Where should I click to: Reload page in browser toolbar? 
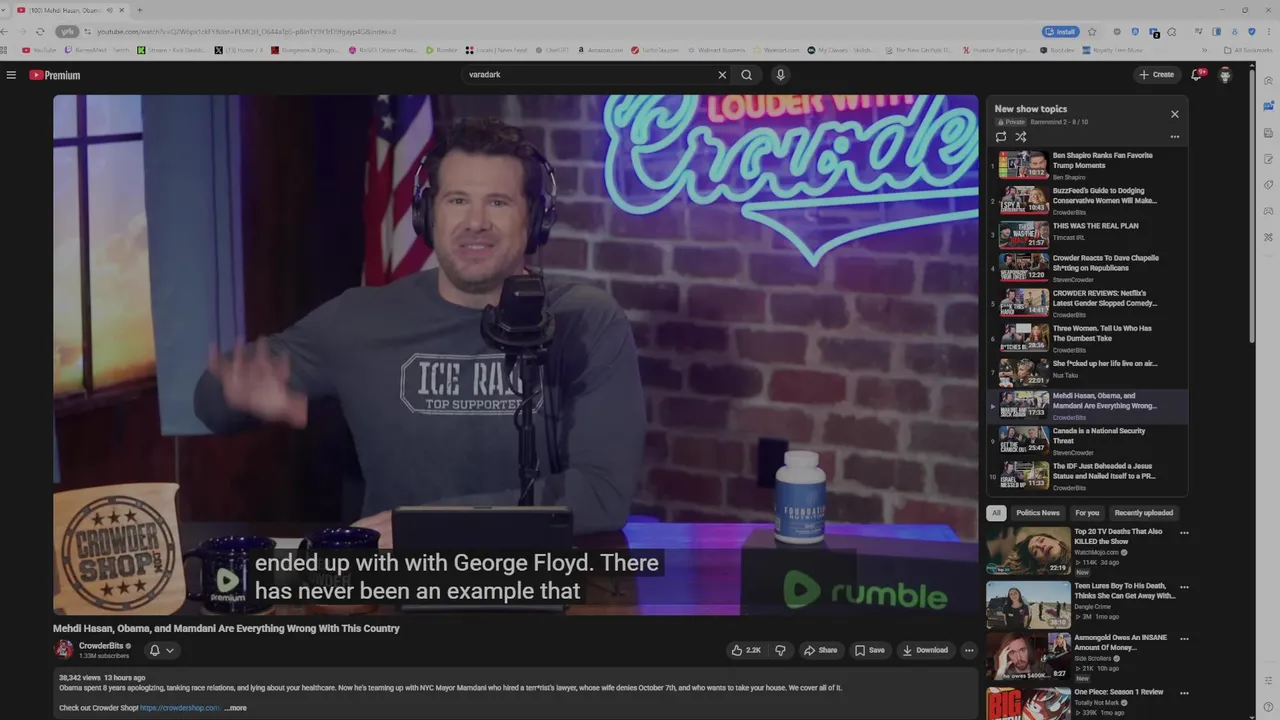click(40, 31)
